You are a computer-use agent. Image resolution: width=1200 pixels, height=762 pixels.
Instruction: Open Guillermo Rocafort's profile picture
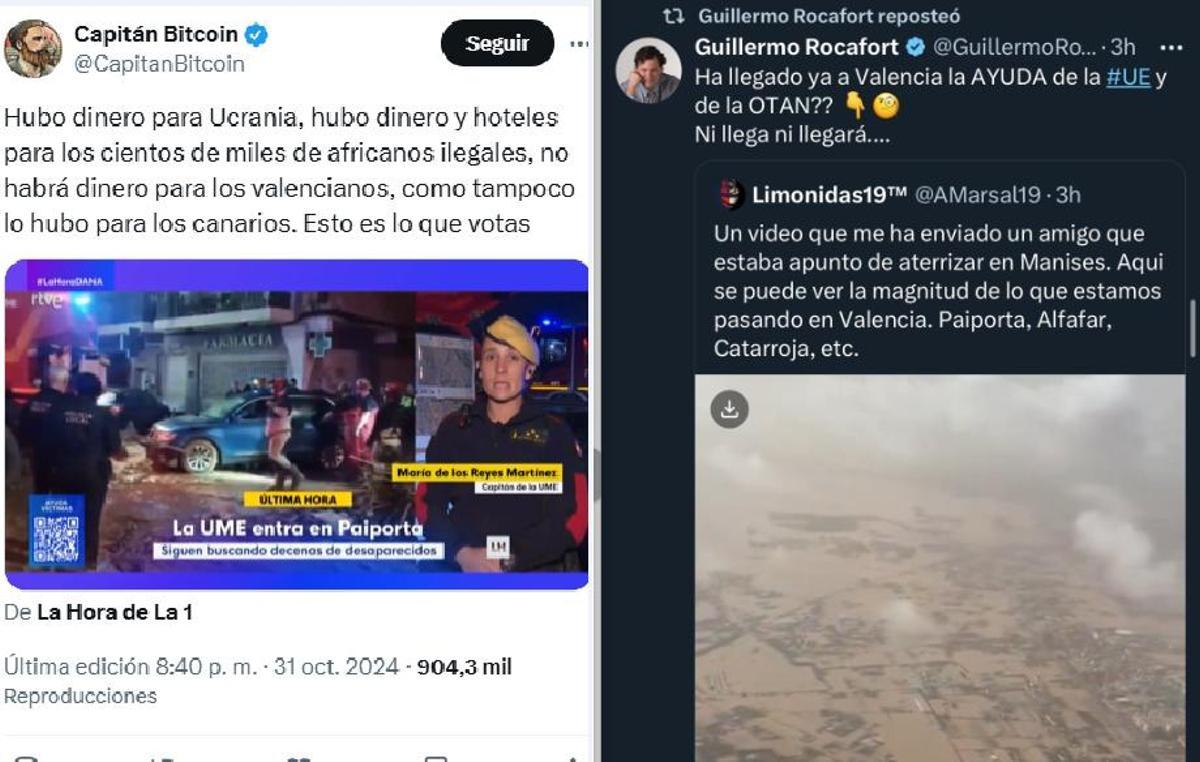[648, 70]
